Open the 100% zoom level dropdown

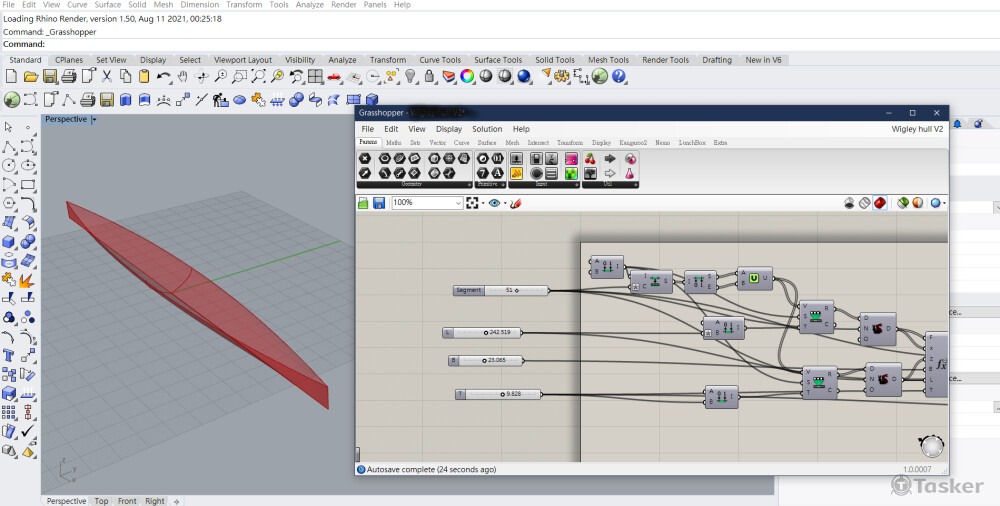pyautogui.click(x=458, y=203)
